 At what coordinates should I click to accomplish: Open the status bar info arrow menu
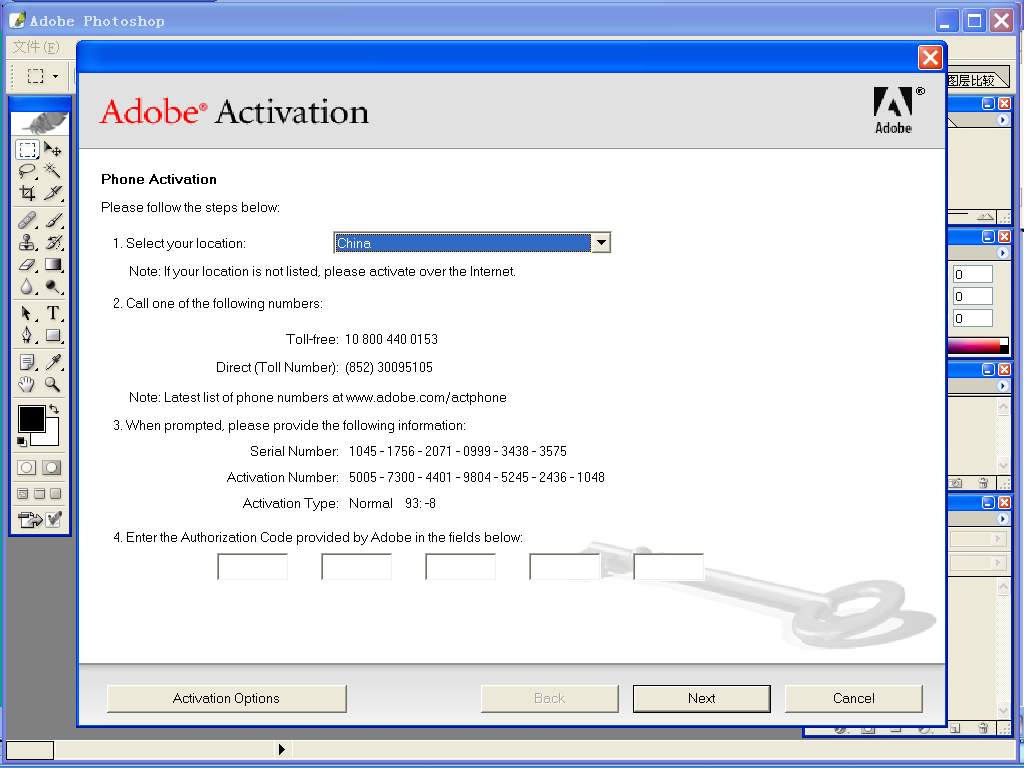pos(281,749)
